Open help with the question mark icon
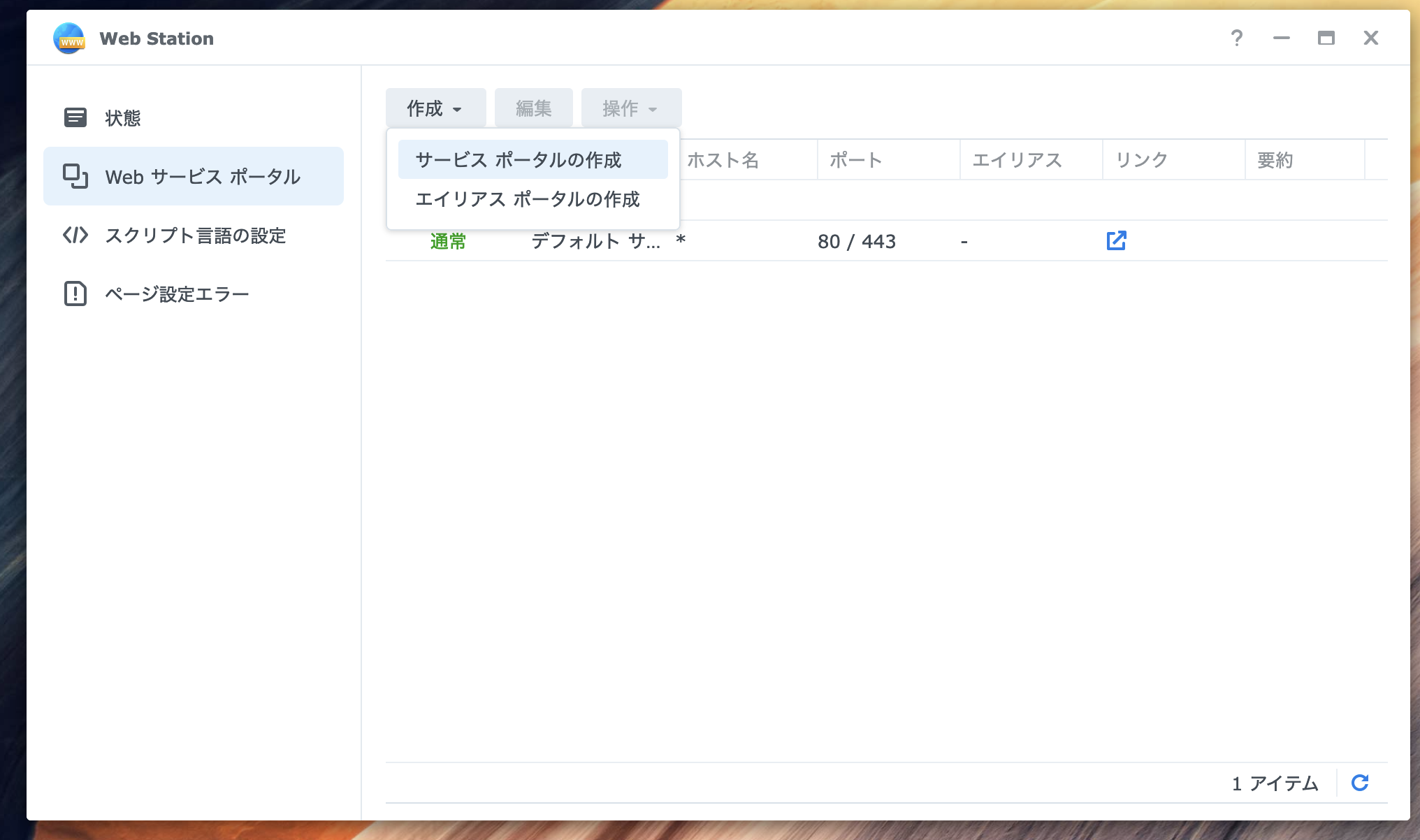The width and height of the screenshot is (1420, 840). click(x=1237, y=38)
